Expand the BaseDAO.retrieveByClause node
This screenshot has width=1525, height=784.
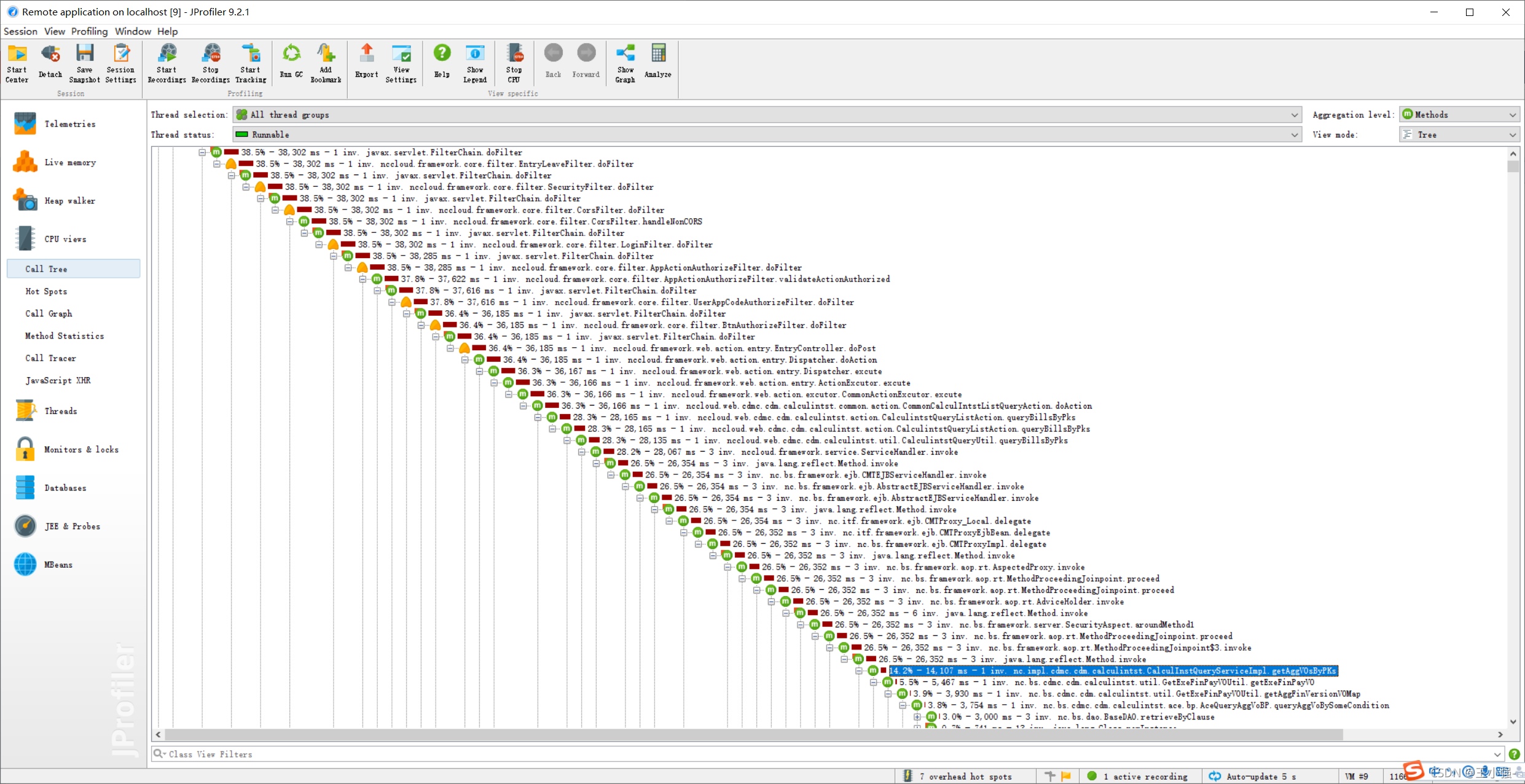[x=917, y=717]
